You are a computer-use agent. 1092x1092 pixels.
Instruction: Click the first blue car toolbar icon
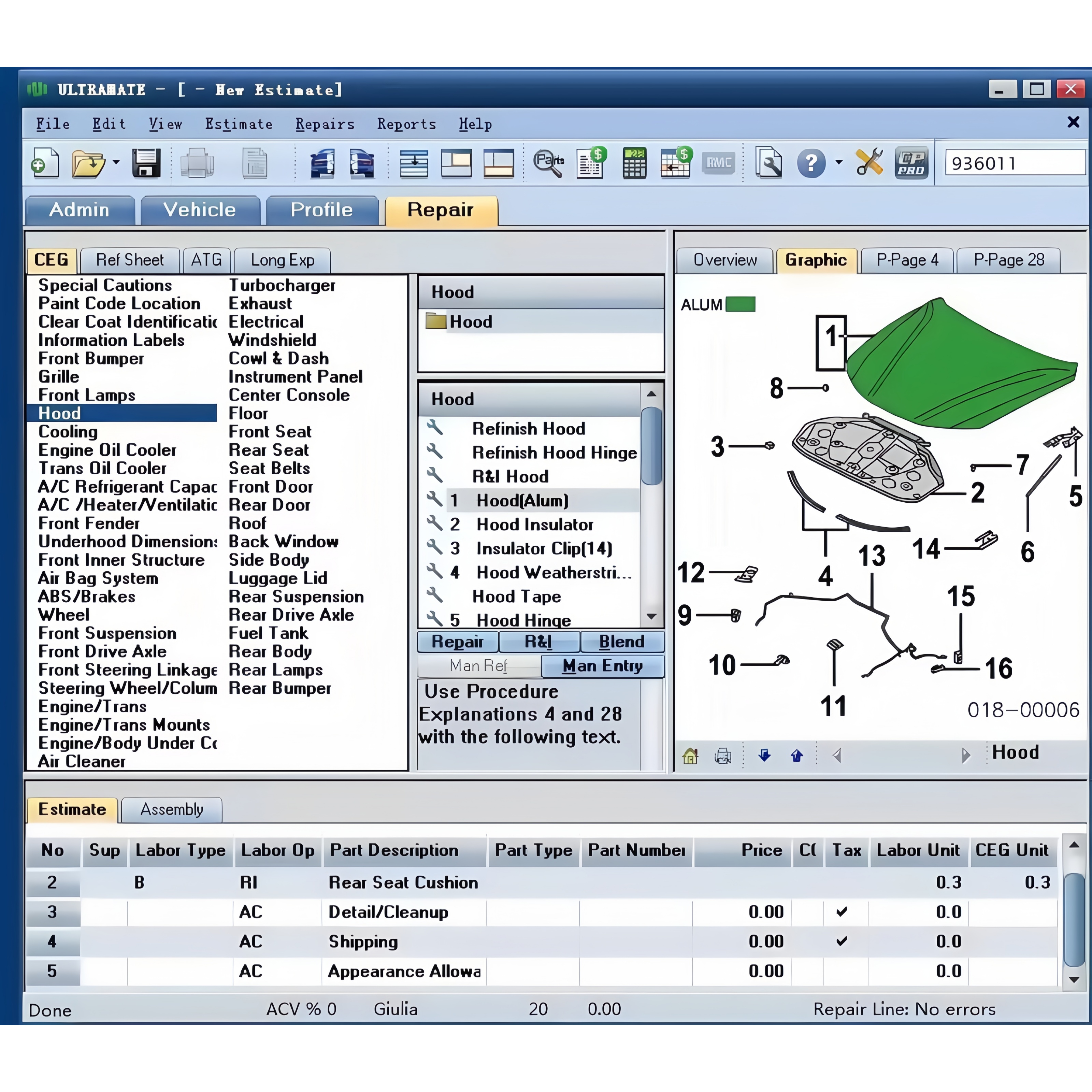click(322, 163)
